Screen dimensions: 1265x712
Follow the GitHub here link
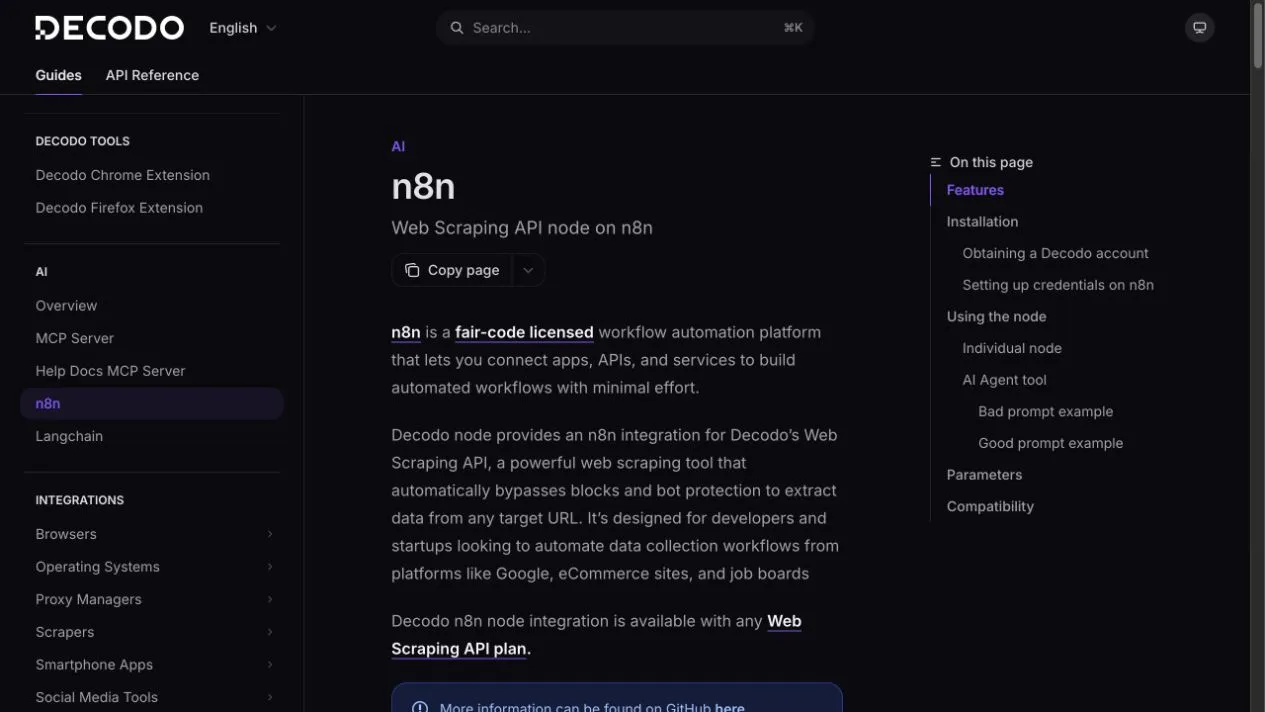729,707
